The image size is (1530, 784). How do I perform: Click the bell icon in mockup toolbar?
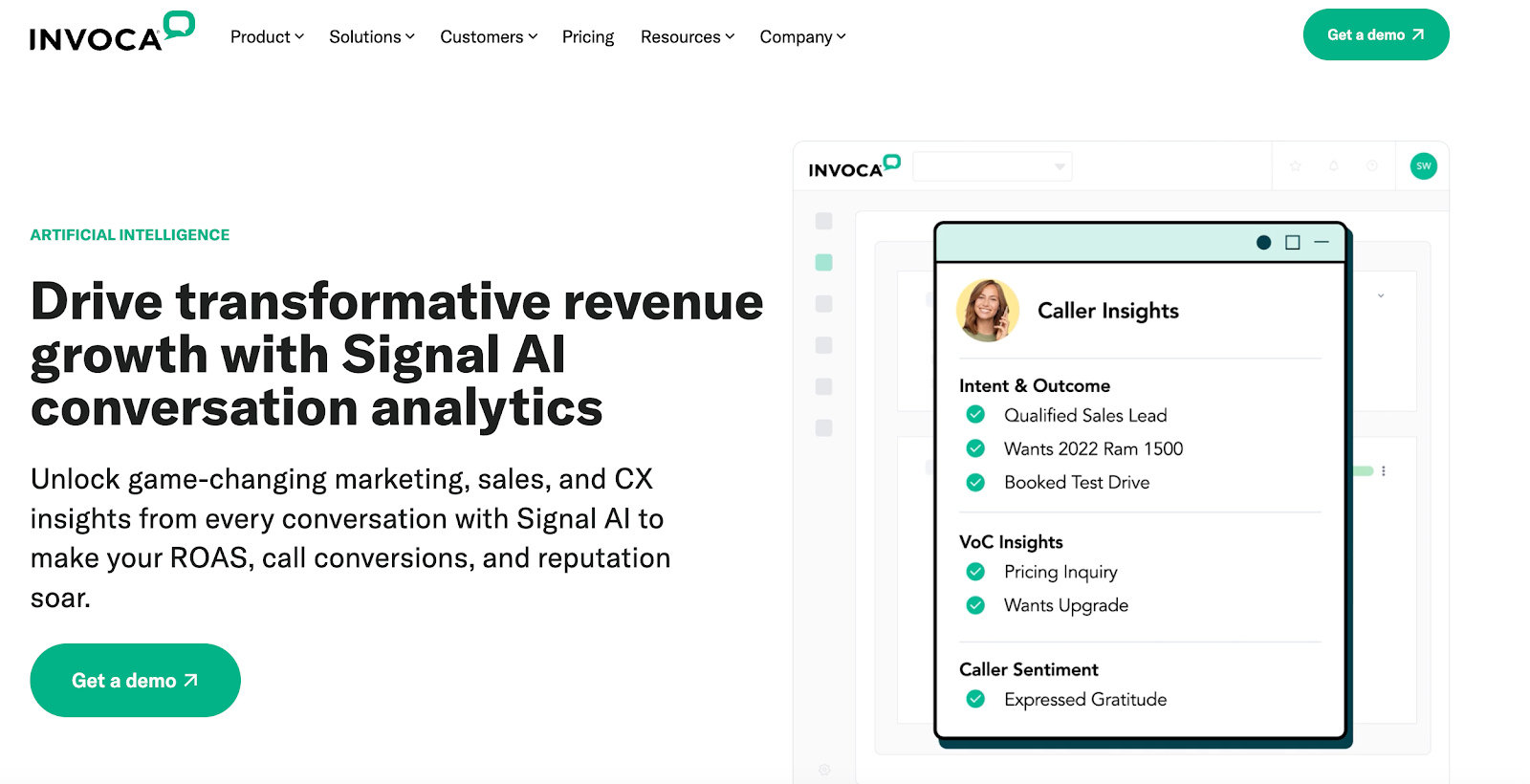click(1334, 165)
